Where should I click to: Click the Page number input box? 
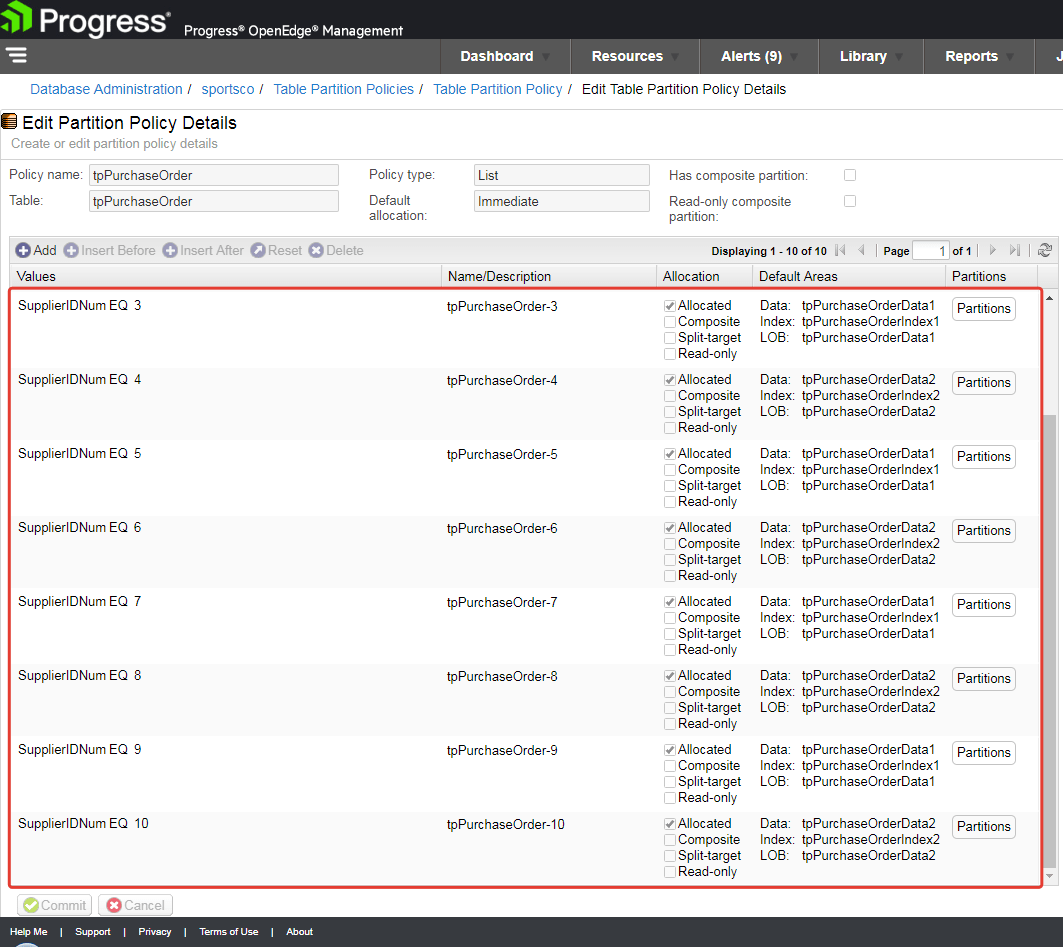click(x=931, y=250)
